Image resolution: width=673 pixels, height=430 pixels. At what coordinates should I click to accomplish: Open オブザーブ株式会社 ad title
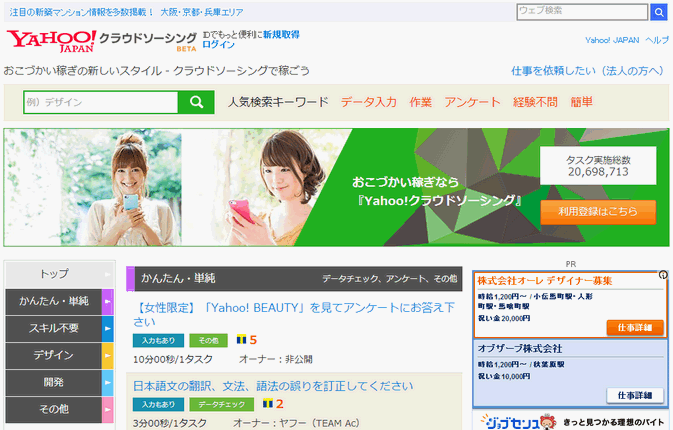click(520, 348)
